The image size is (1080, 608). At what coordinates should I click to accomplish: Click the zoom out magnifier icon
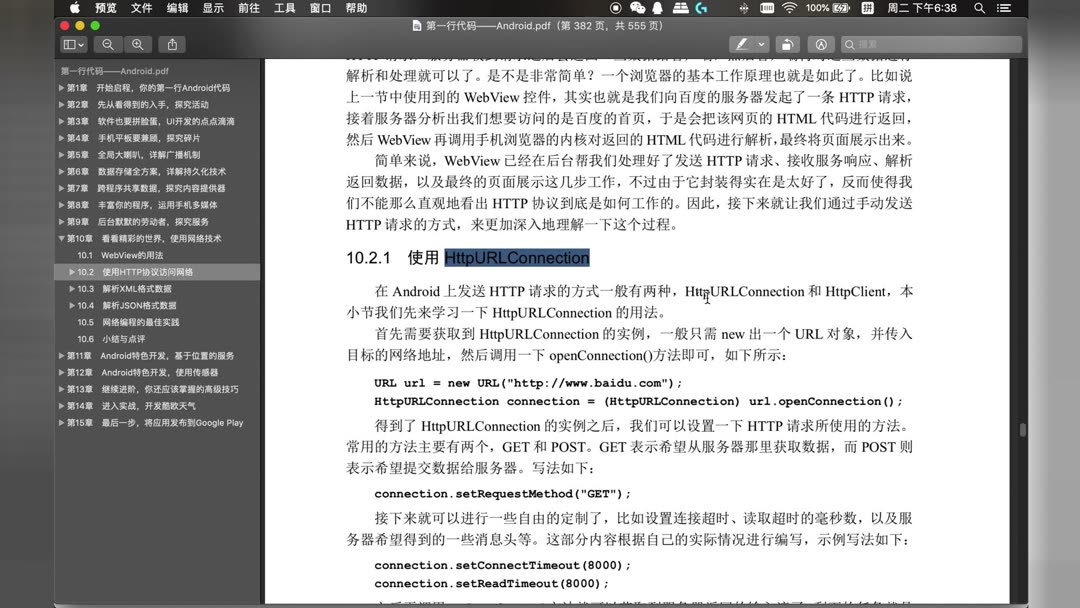coord(107,44)
